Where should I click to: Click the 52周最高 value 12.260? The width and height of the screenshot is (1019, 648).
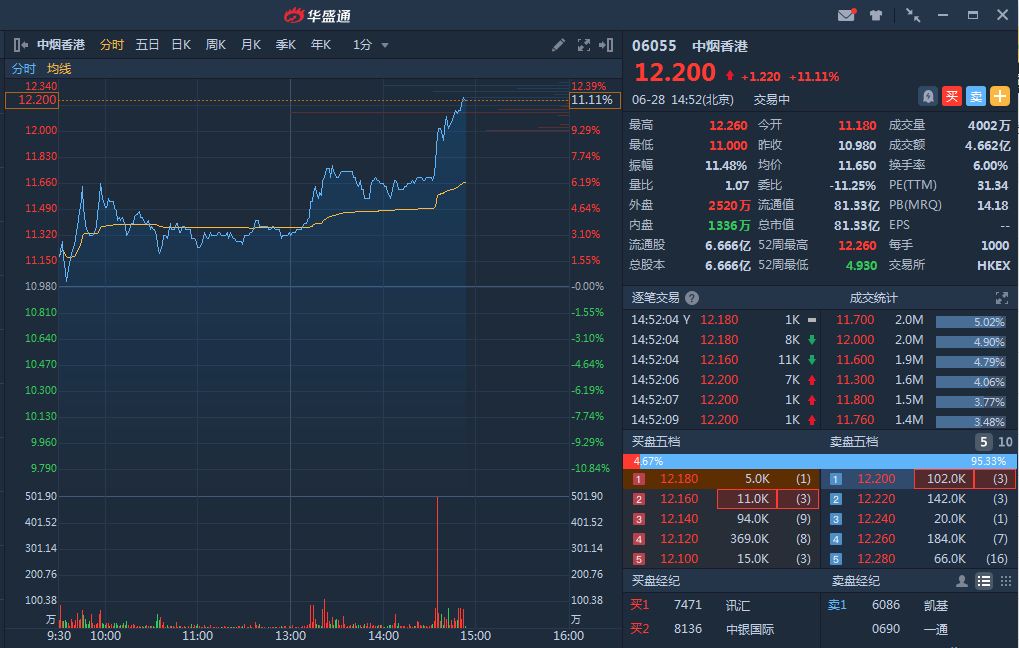click(x=857, y=246)
